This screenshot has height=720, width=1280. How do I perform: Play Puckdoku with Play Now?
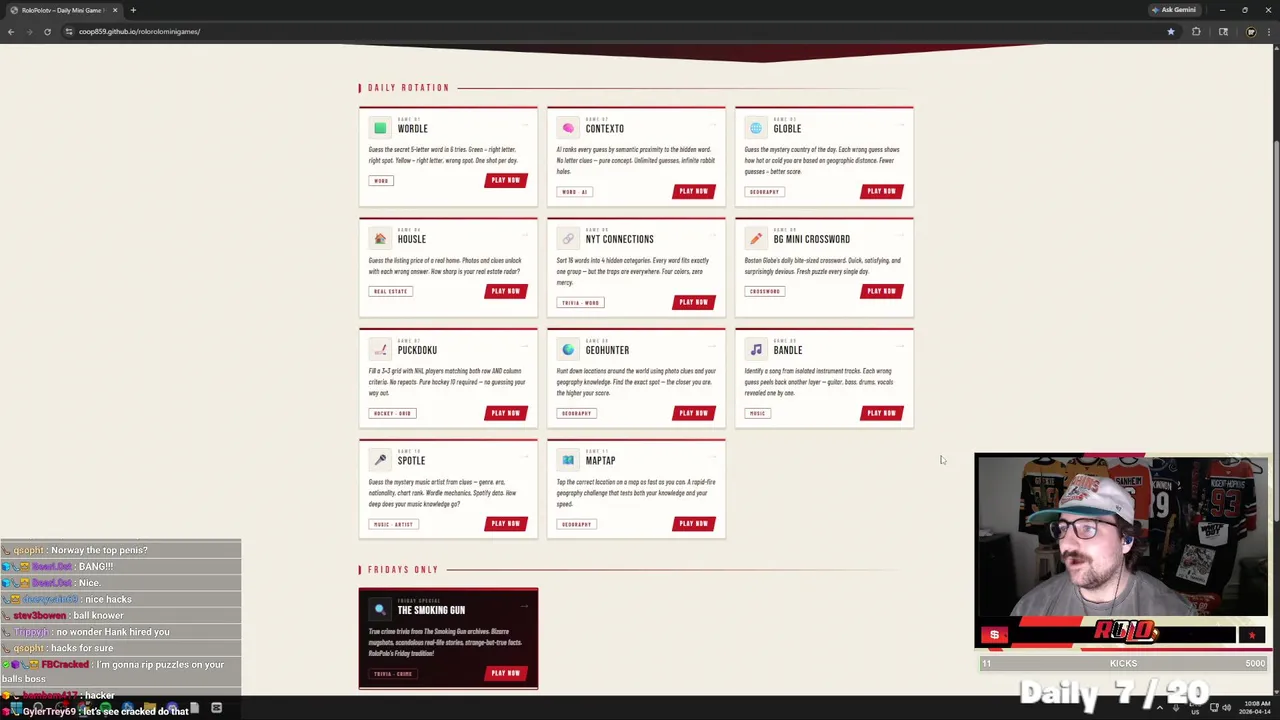(x=505, y=413)
